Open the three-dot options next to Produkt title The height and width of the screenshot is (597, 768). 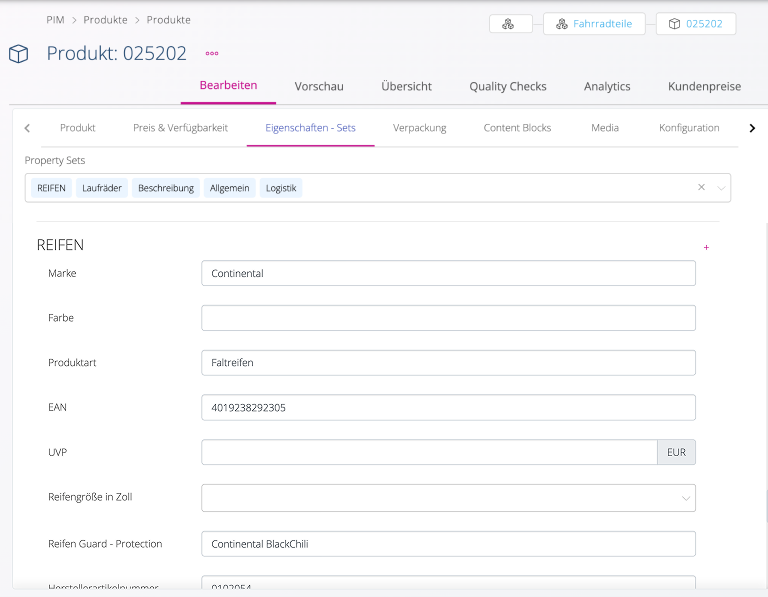(x=211, y=54)
